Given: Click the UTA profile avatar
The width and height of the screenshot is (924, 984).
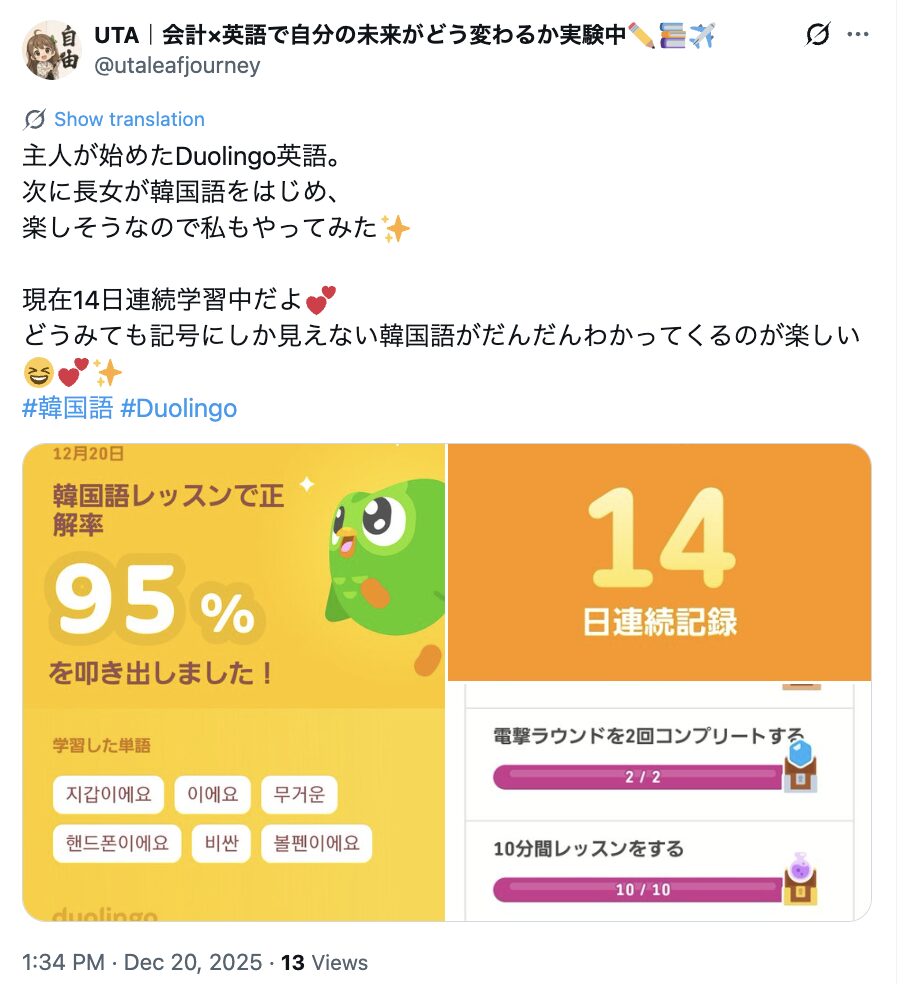Looking at the screenshot, I should [52, 49].
